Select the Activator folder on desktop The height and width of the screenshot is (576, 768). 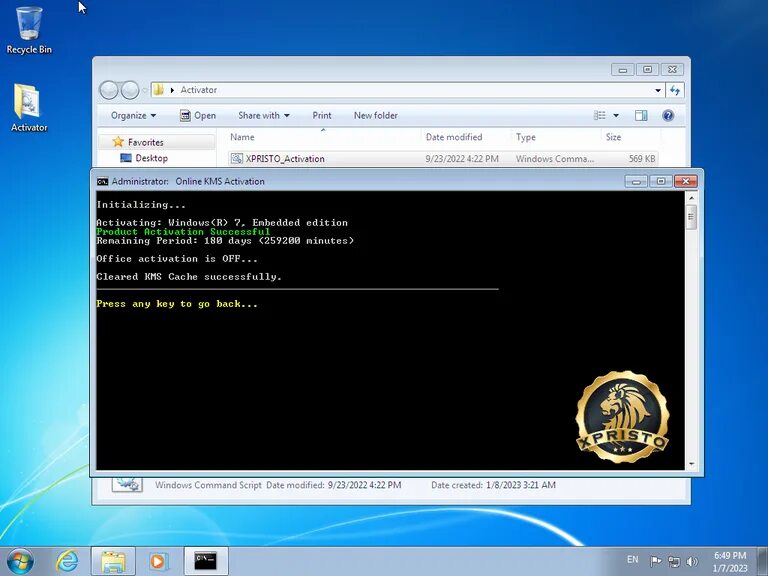pyautogui.click(x=29, y=108)
